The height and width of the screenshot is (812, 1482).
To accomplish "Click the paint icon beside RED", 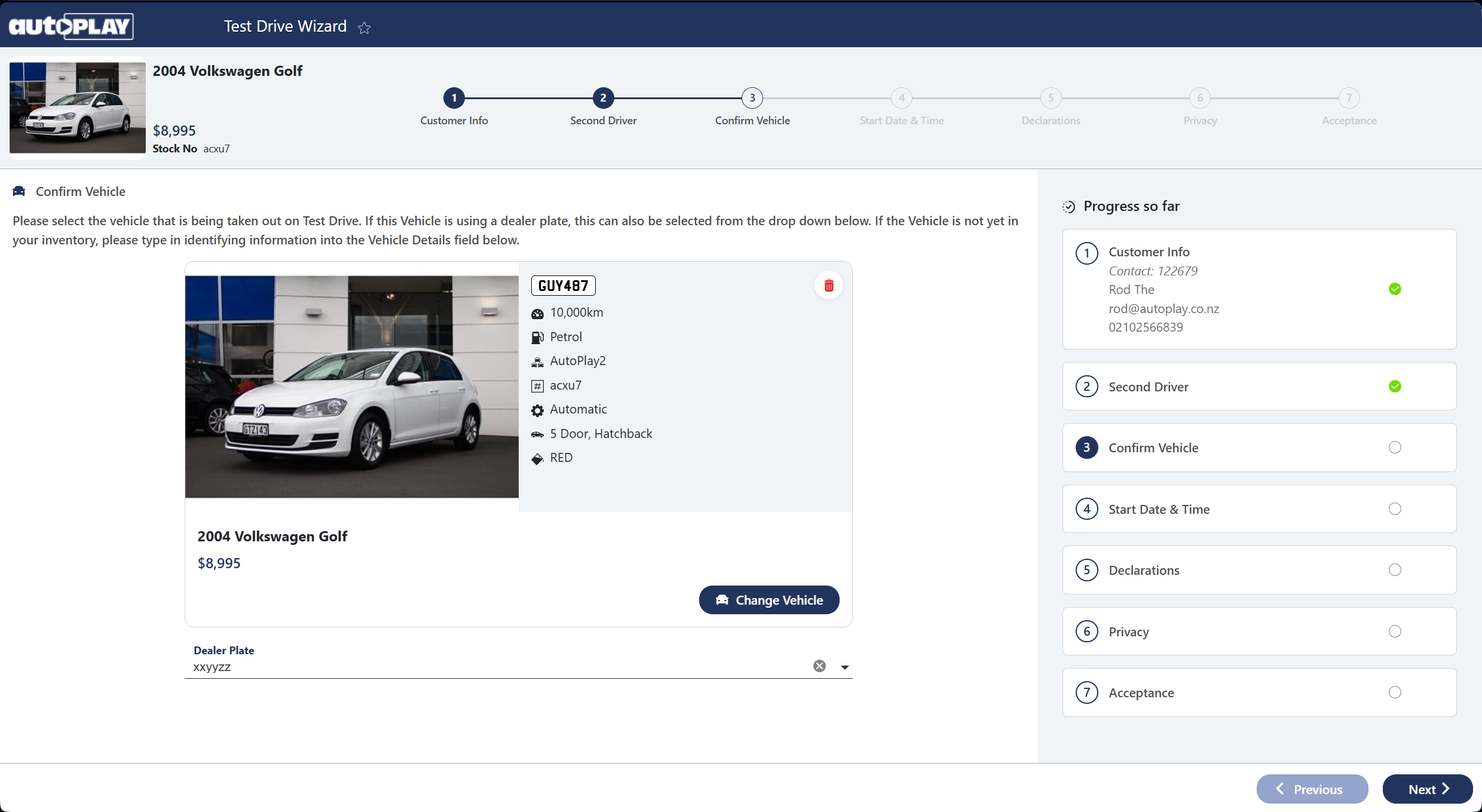I will 537,459.
